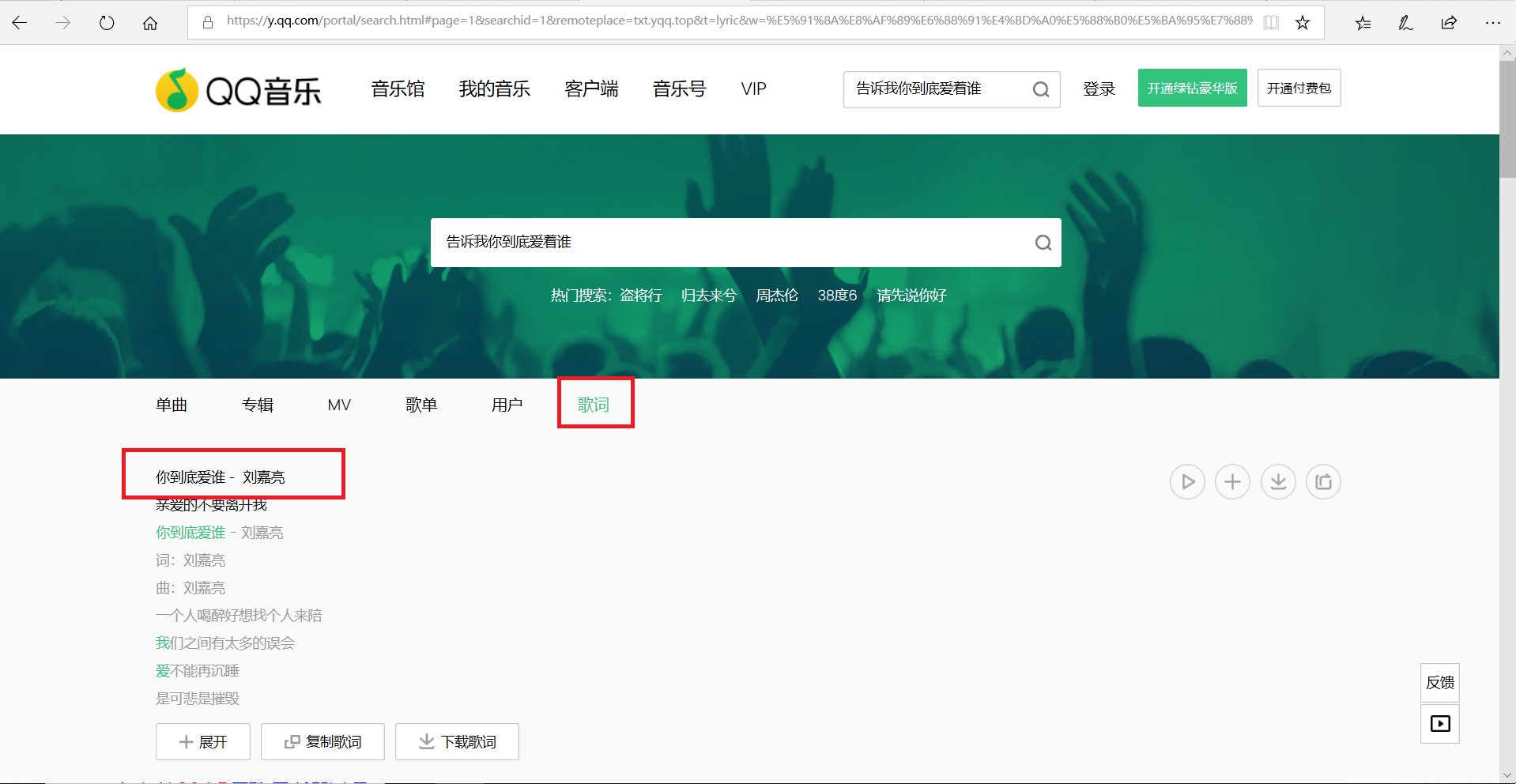Click the 登录 link

tap(1098, 89)
